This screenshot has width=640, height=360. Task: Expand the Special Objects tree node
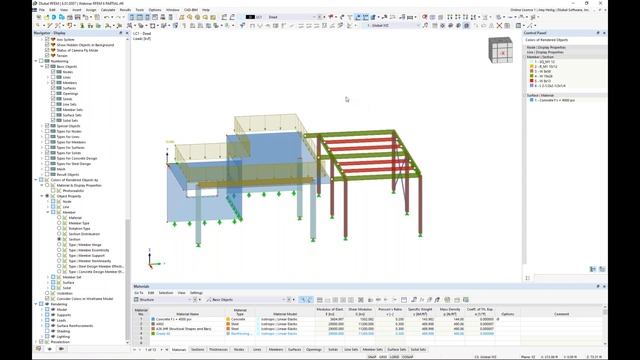click(42, 126)
